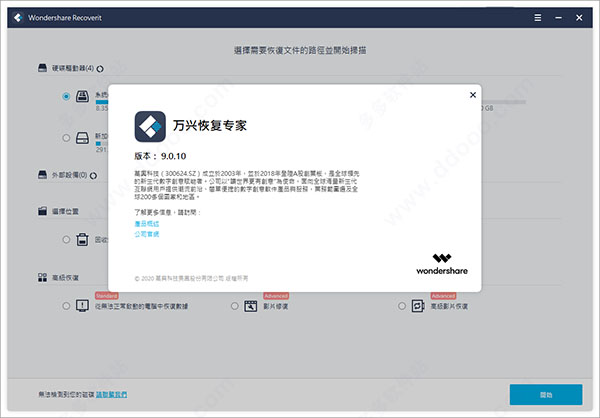Open the contact us link at bottom

pos(111,394)
